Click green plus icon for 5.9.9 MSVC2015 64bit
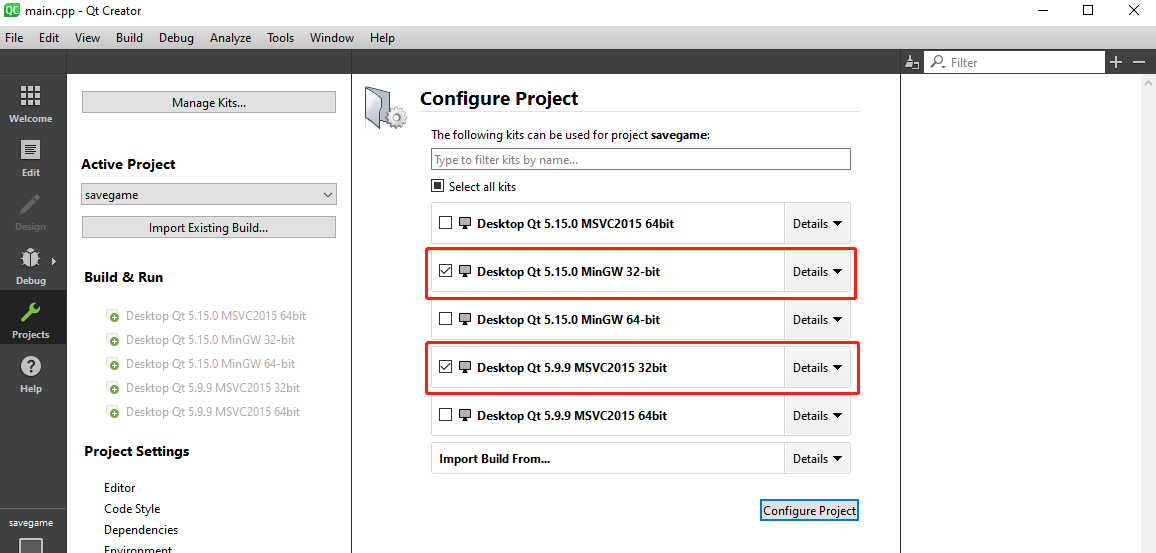 (x=114, y=412)
